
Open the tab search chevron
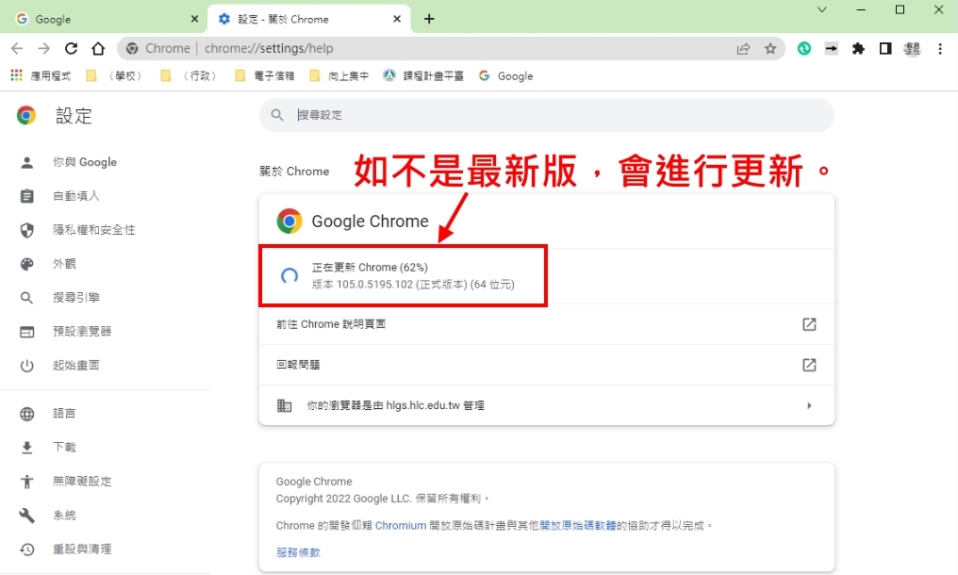point(822,10)
